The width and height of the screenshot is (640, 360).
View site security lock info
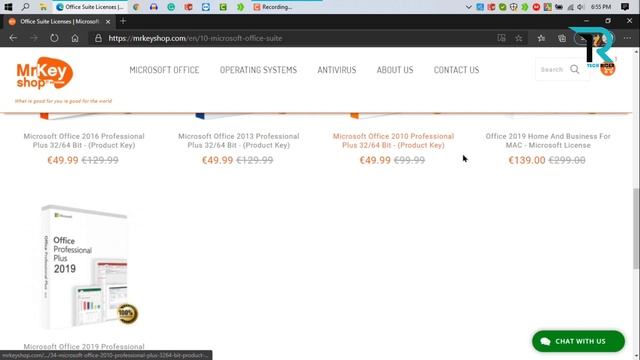[98, 38]
